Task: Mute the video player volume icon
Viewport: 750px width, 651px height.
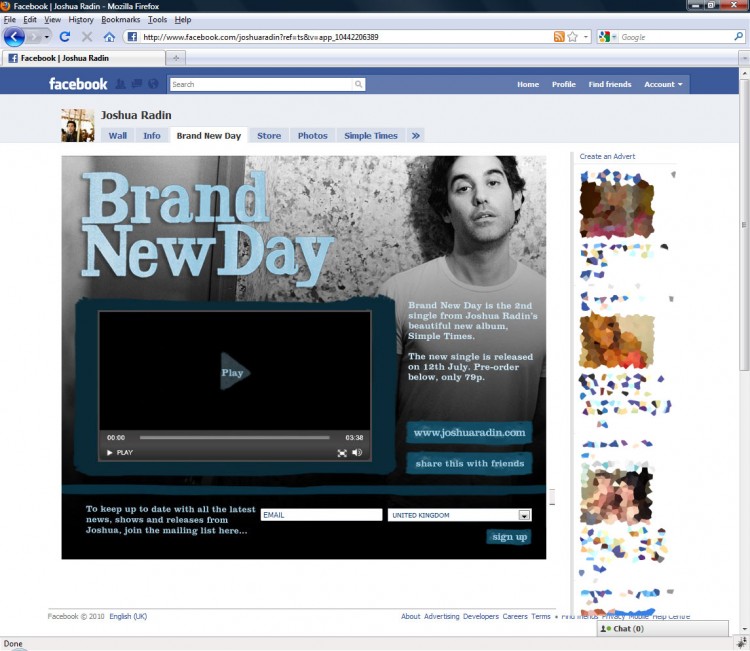Action: [x=357, y=452]
